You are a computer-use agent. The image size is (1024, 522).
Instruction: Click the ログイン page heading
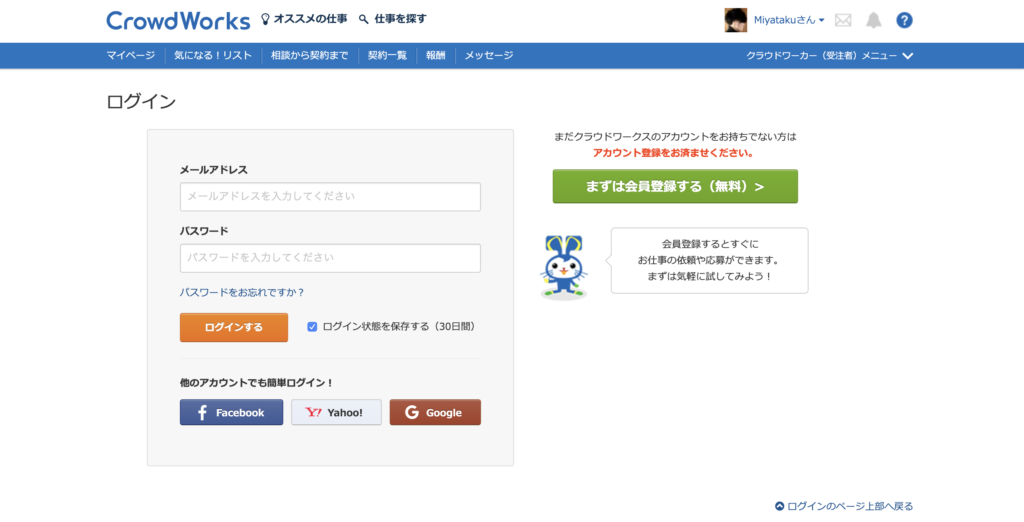point(141,102)
